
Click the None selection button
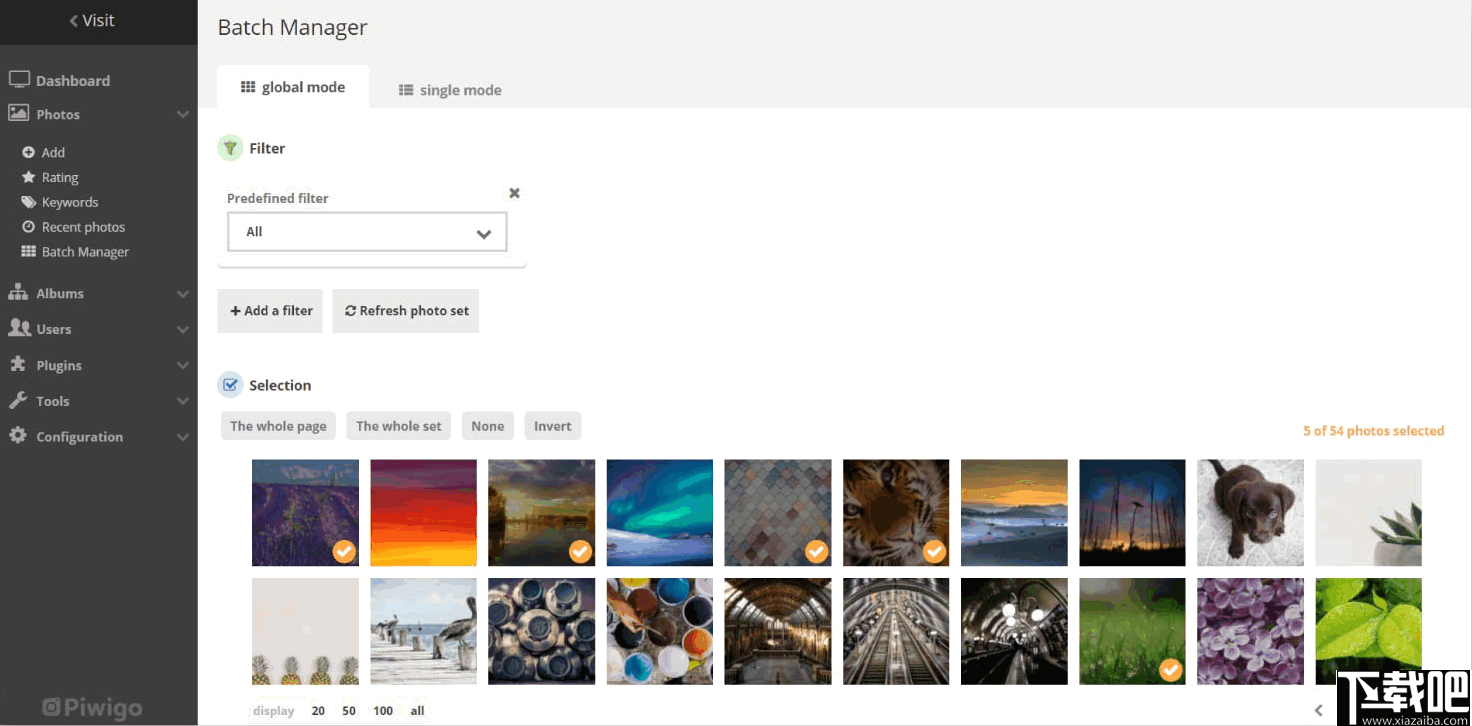487,426
